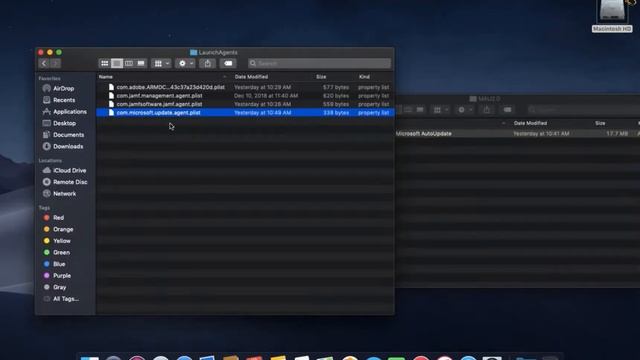Sort by Date Modified in background Finder window
The image size is (640, 360).
[530, 123]
